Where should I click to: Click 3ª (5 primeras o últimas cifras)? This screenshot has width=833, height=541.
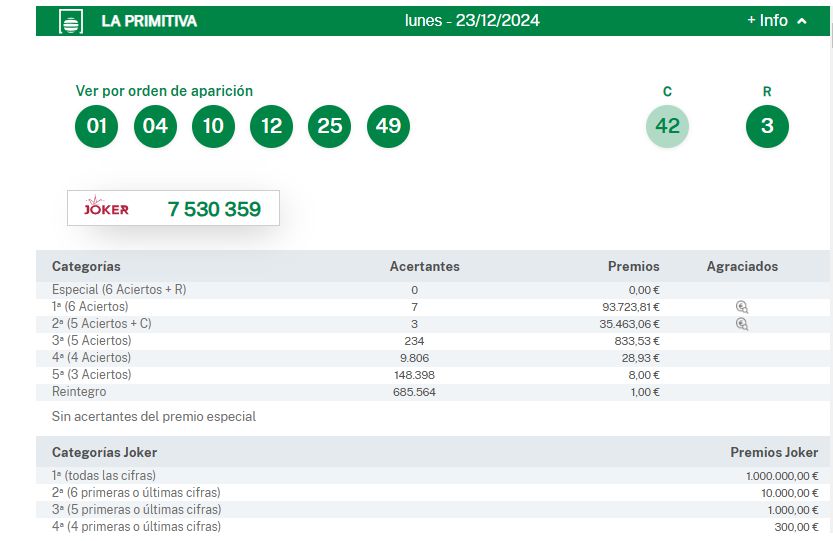pyautogui.click(x=136, y=510)
